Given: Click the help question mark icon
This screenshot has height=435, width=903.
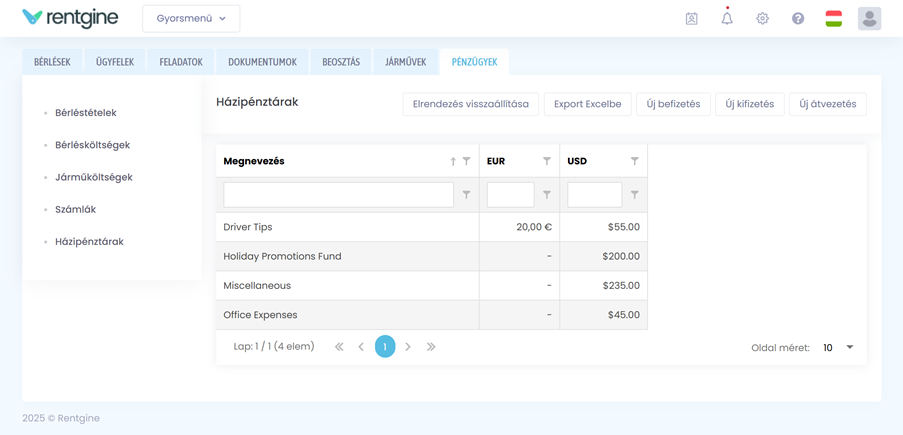Looking at the screenshot, I should pos(798,18).
